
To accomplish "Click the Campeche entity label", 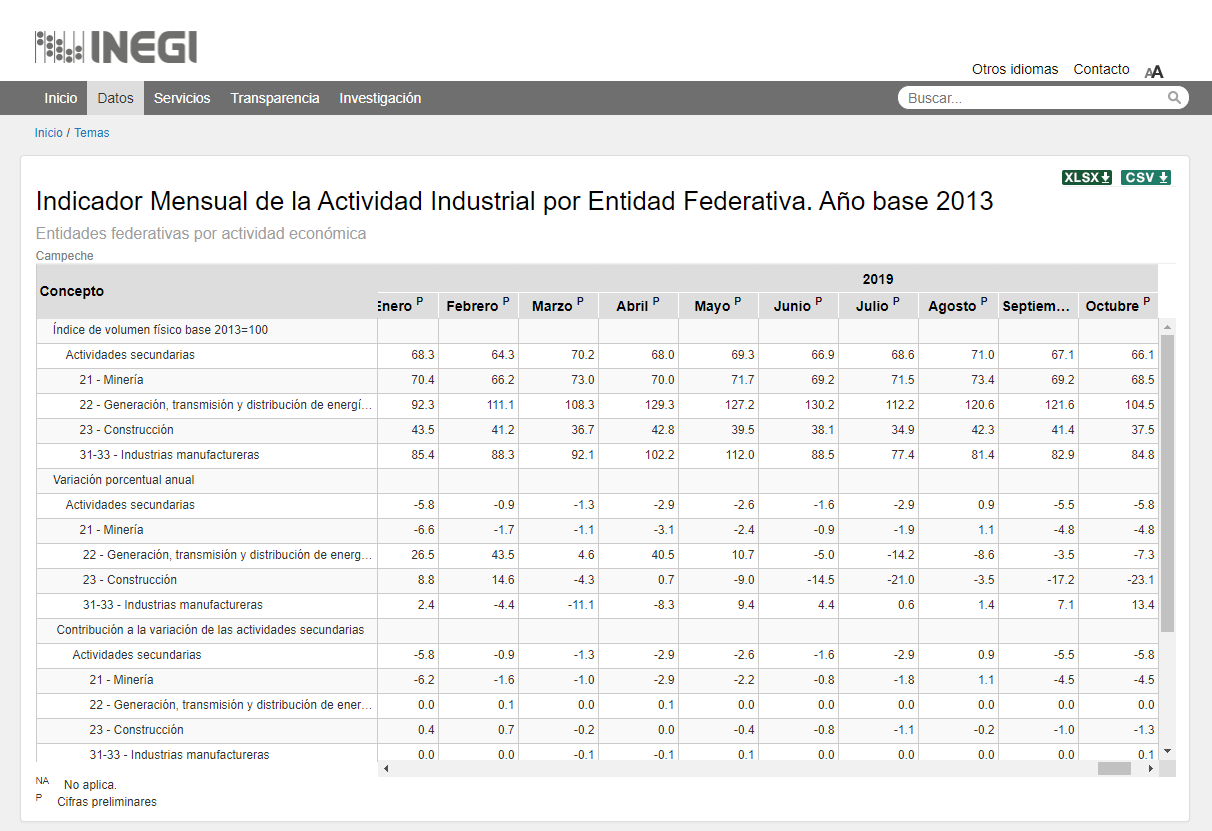I will pyautogui.click(x=65, y=256).
